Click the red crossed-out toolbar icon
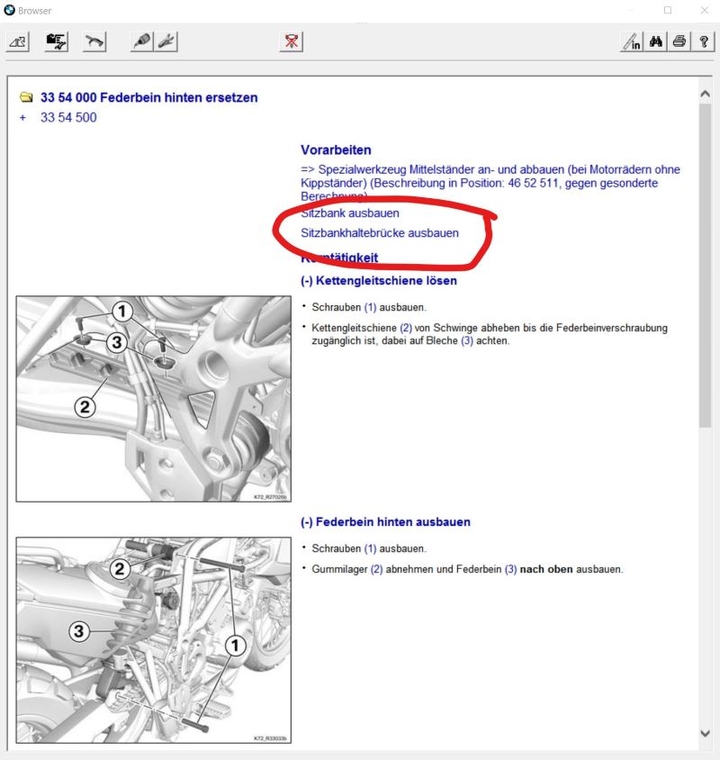 click(291, 42)
